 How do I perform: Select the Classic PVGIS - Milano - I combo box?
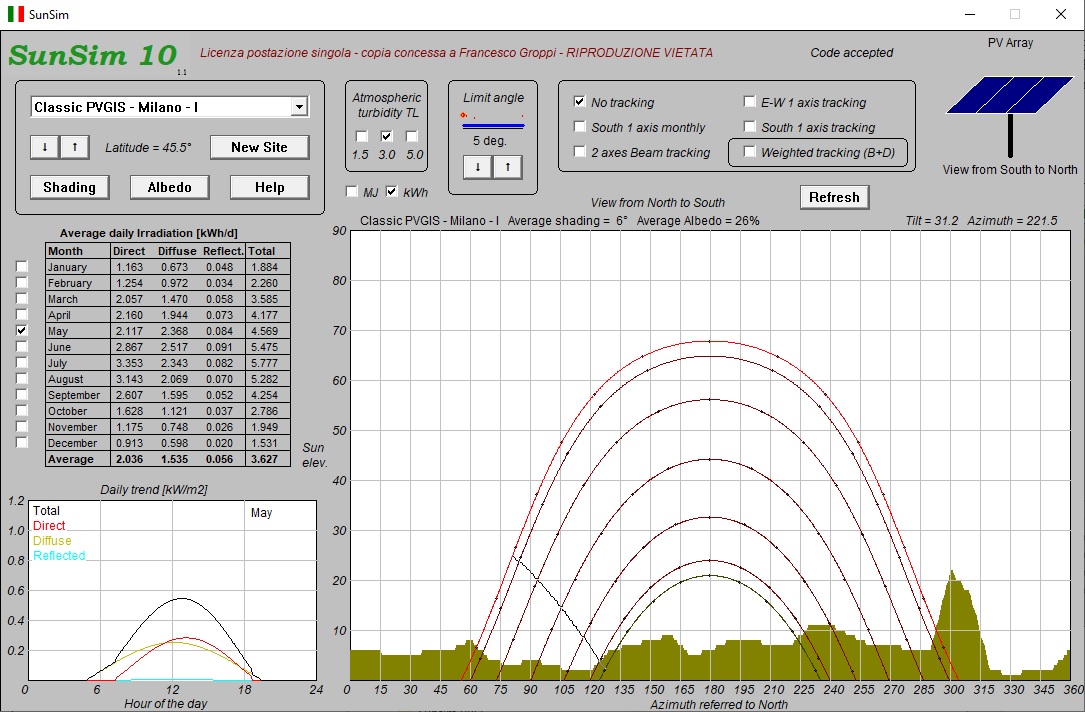pyautogui.click(x=170, y=107)
